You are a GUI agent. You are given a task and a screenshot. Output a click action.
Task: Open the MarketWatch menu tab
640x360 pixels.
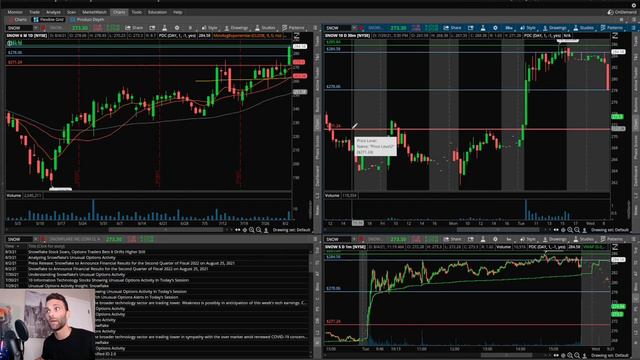[94, 12]
